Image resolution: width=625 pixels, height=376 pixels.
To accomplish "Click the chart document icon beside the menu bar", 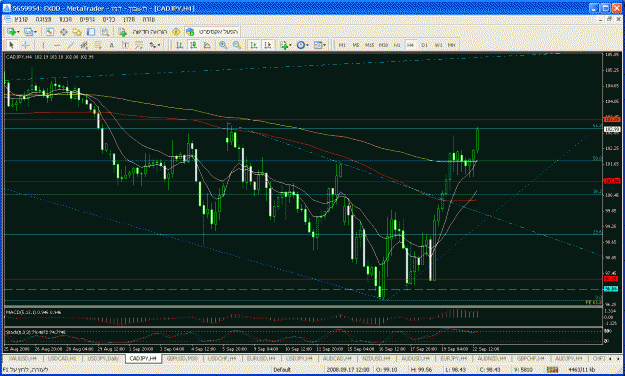I will (7, 19).
